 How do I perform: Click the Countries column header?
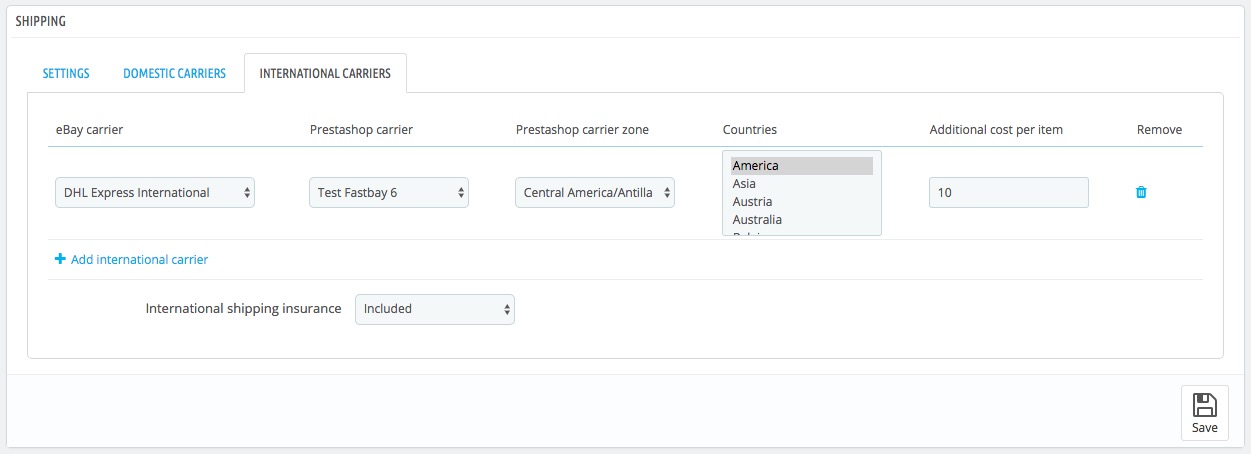(750, 130)
